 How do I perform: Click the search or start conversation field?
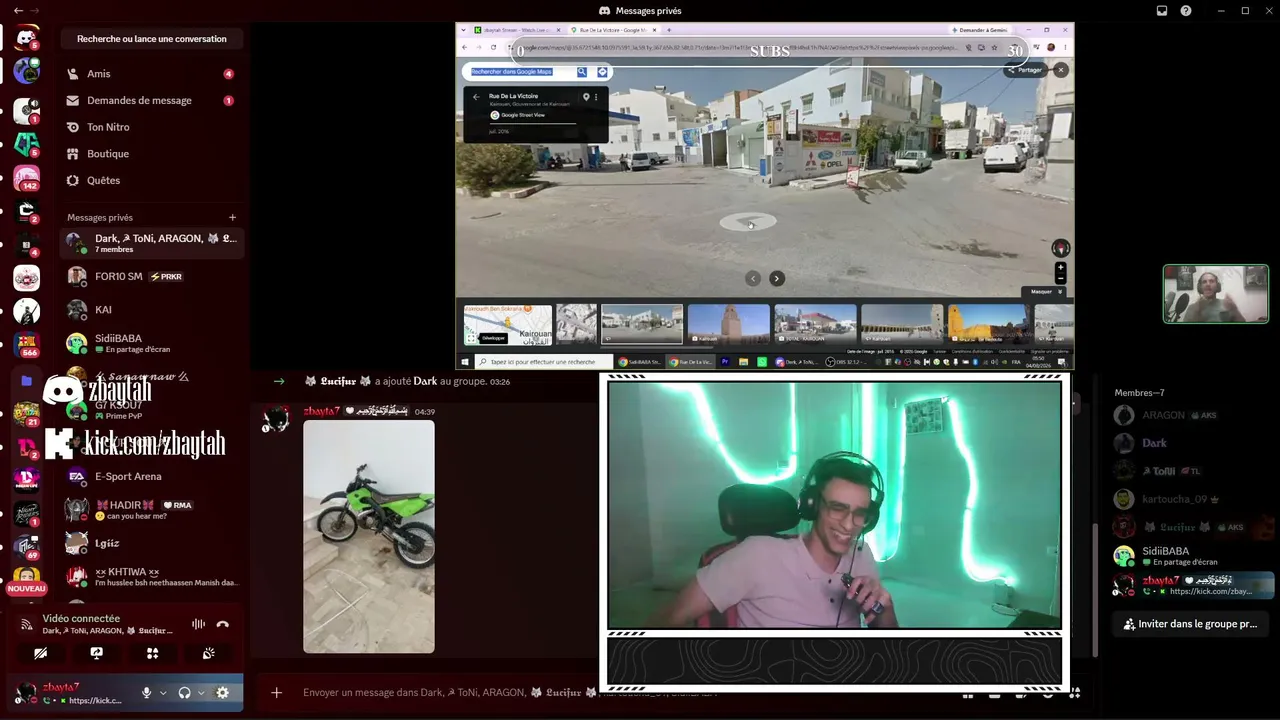click(x=152, y=39)
